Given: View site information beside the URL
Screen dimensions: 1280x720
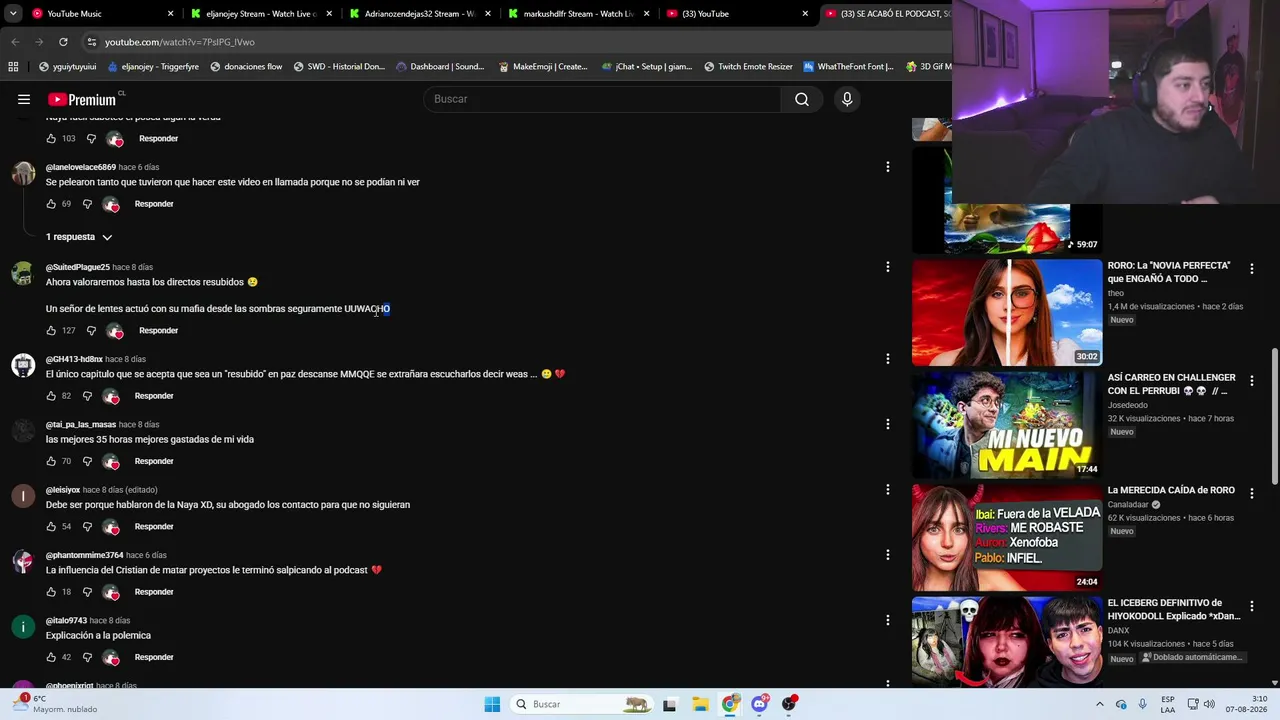Looking at the screenshot, I should [91, 42].
